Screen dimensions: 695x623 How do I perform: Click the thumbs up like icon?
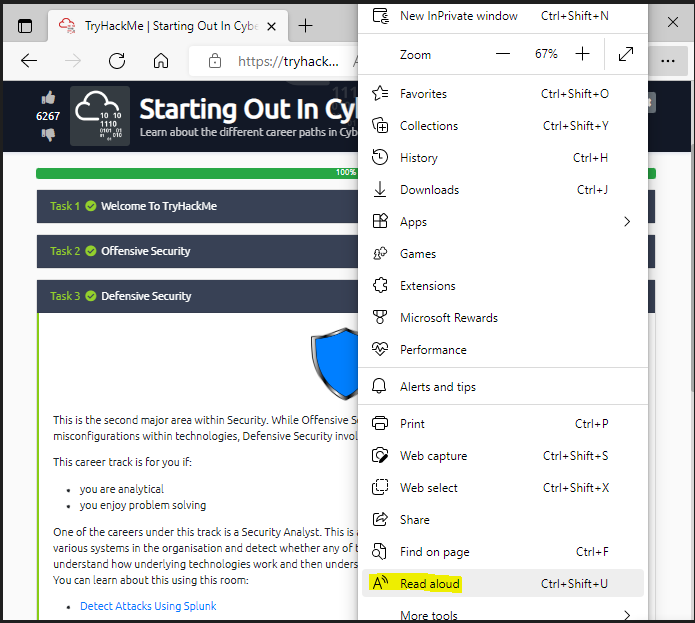tap(48, 97)
